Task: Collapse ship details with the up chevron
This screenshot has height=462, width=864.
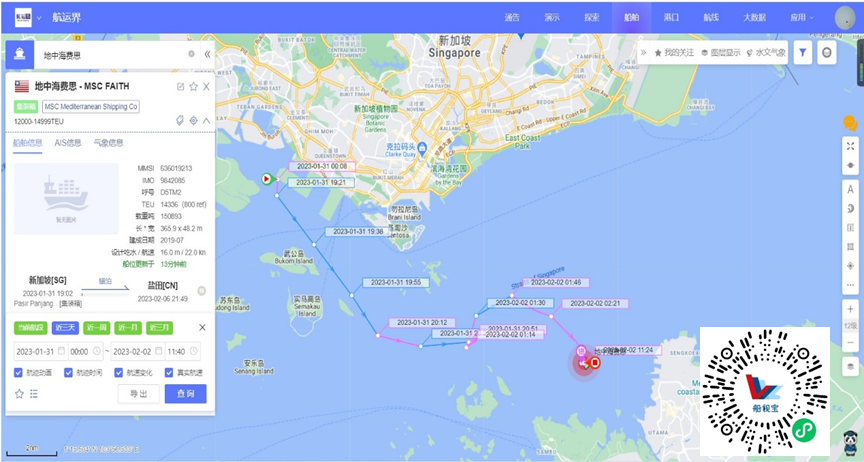Action: coord(206,121)
